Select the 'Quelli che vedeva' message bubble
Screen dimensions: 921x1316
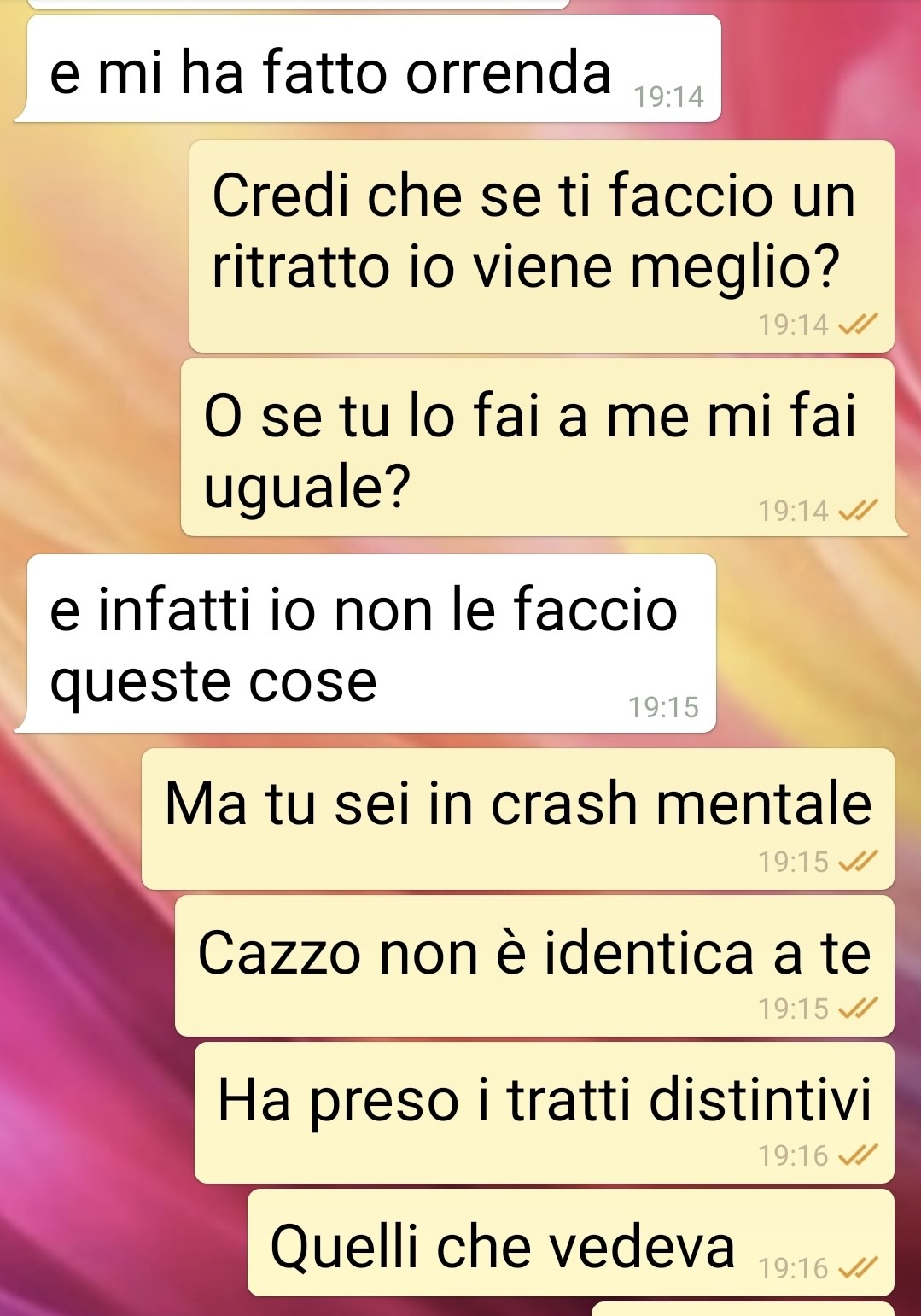click(x=571, y=1243)
